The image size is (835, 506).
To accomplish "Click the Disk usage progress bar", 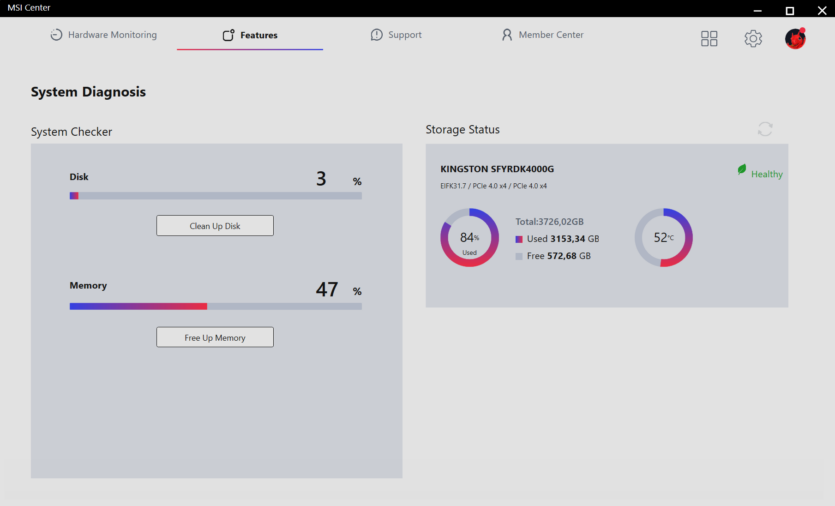I will pos(216,195).
